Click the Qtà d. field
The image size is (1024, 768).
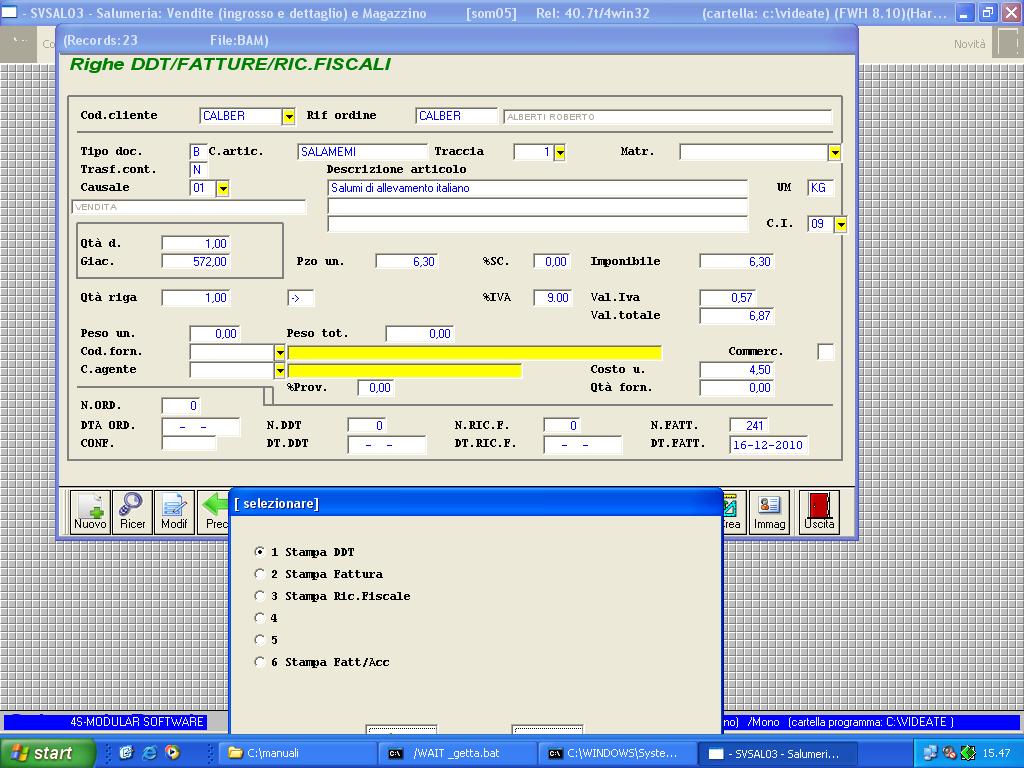(196, 244)
